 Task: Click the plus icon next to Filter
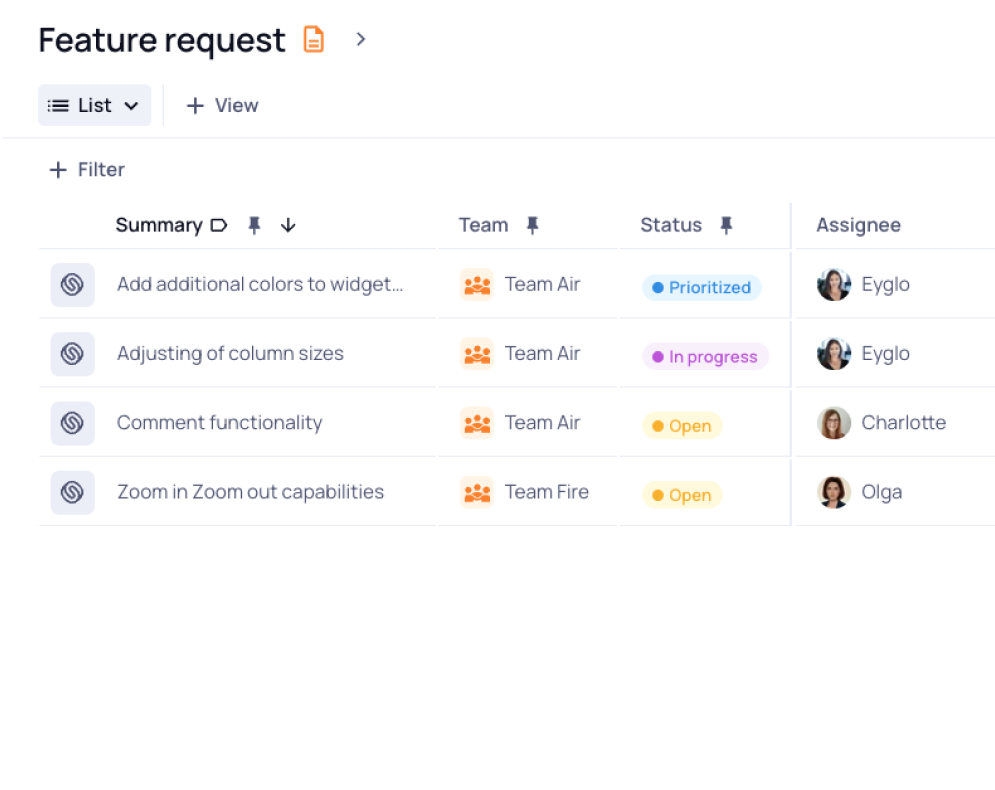pos(58,169)
